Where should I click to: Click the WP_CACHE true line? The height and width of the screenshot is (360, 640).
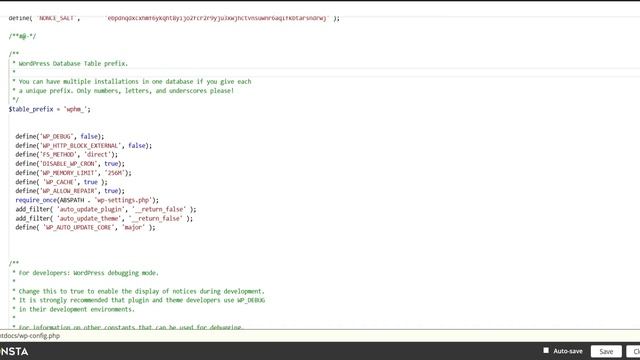pyautogui.click(x=62, y=182)
